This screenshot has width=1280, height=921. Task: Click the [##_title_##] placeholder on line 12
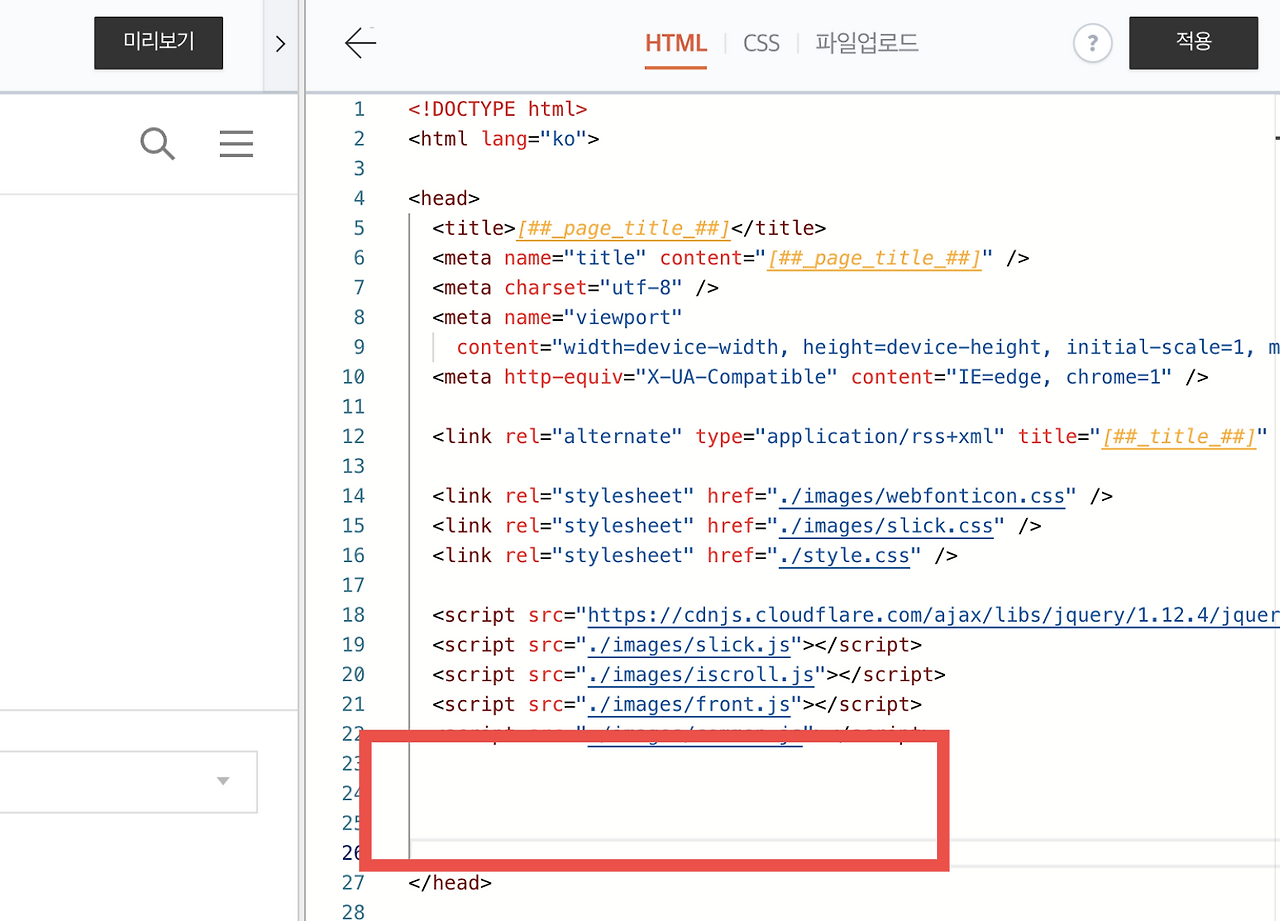coord(1179,437)
